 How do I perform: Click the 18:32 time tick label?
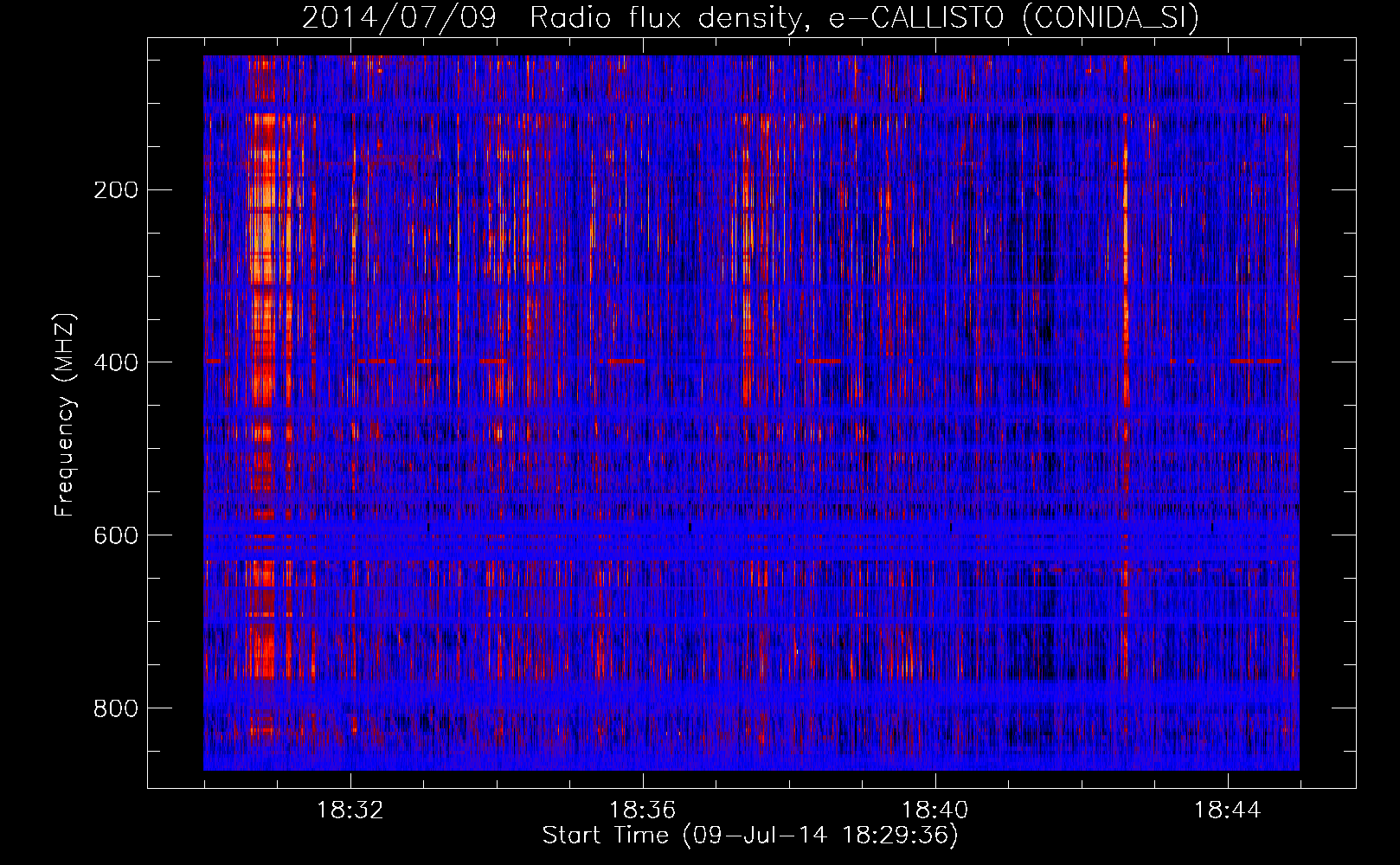coord(350,811)
